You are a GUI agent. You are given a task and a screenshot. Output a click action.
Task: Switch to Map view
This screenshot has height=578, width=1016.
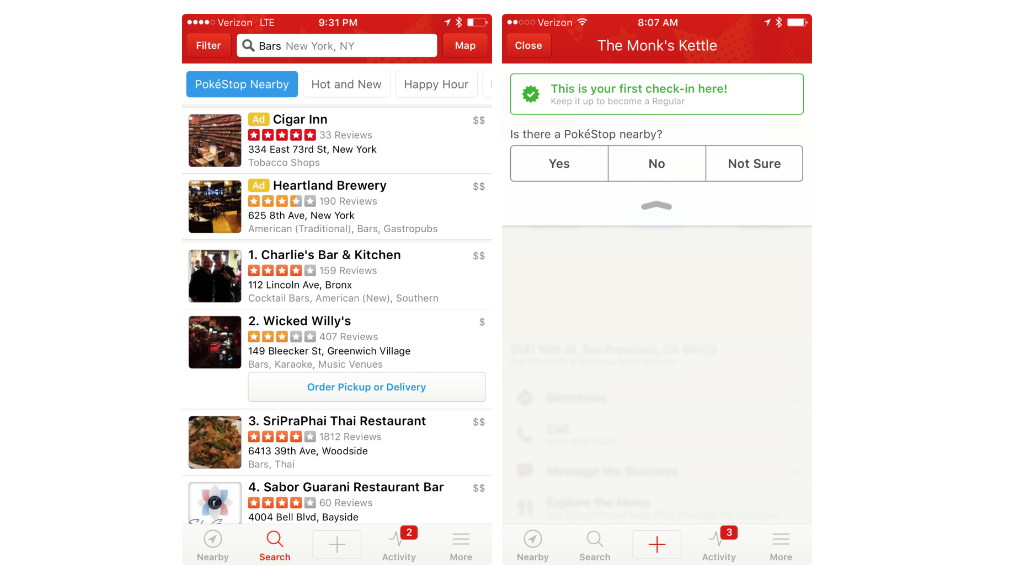[x=465, y=46]
